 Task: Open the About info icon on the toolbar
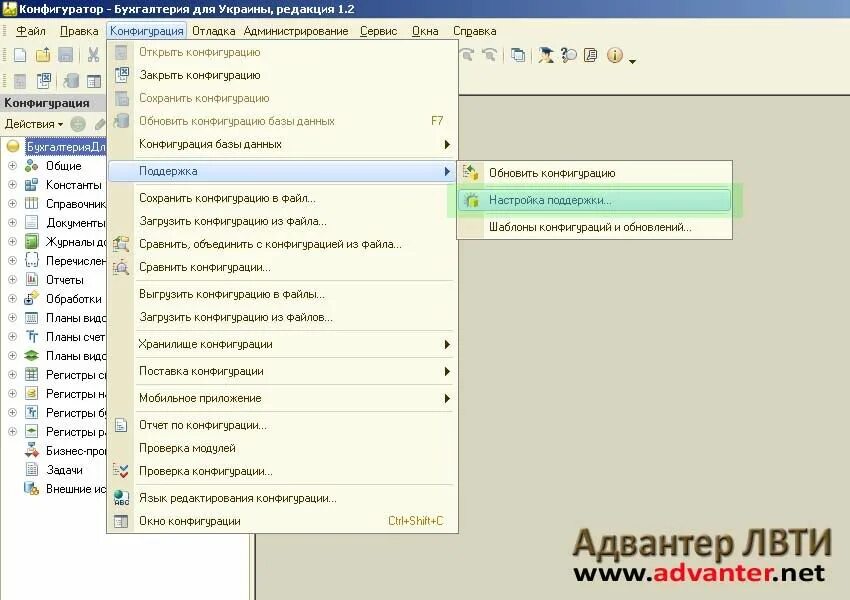point(613,55)
